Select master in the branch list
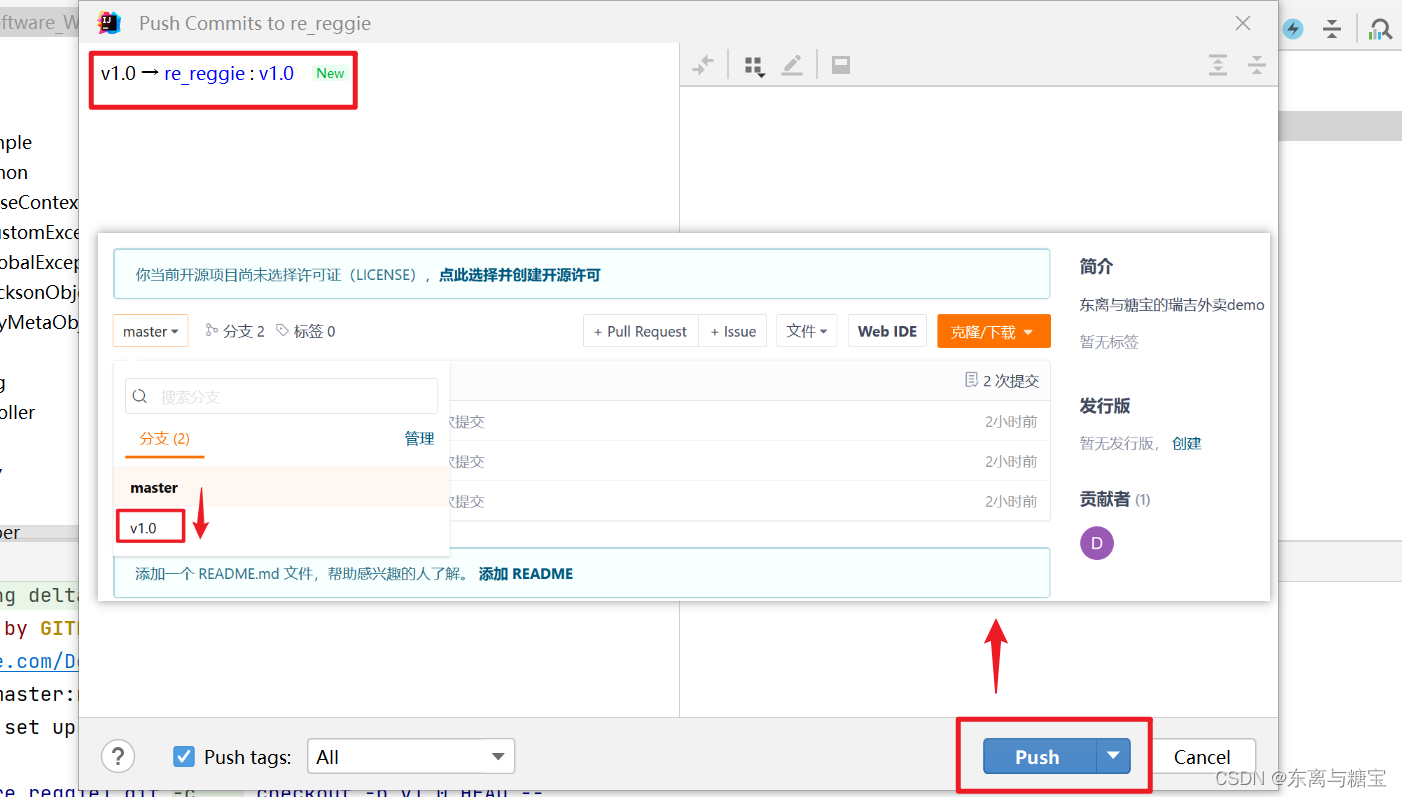 (281, 487)
